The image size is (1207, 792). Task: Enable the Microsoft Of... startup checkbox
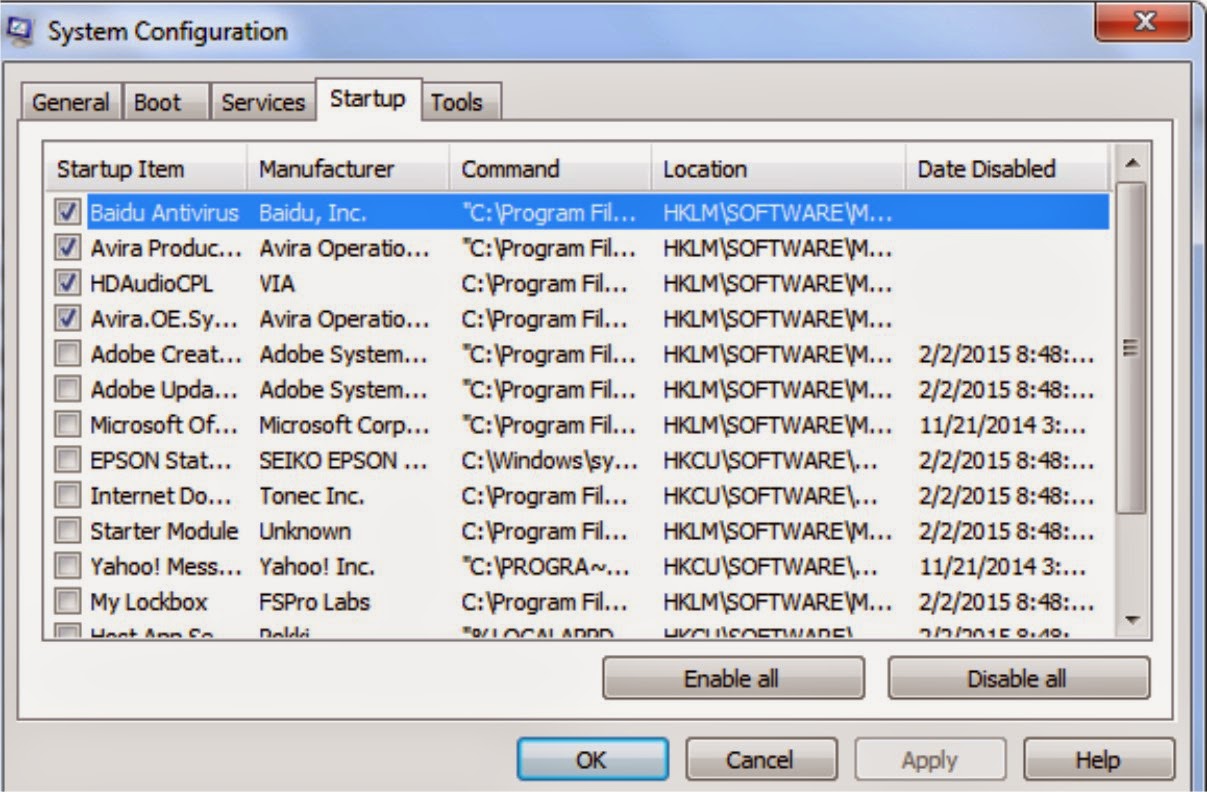[x=68, y=426]
